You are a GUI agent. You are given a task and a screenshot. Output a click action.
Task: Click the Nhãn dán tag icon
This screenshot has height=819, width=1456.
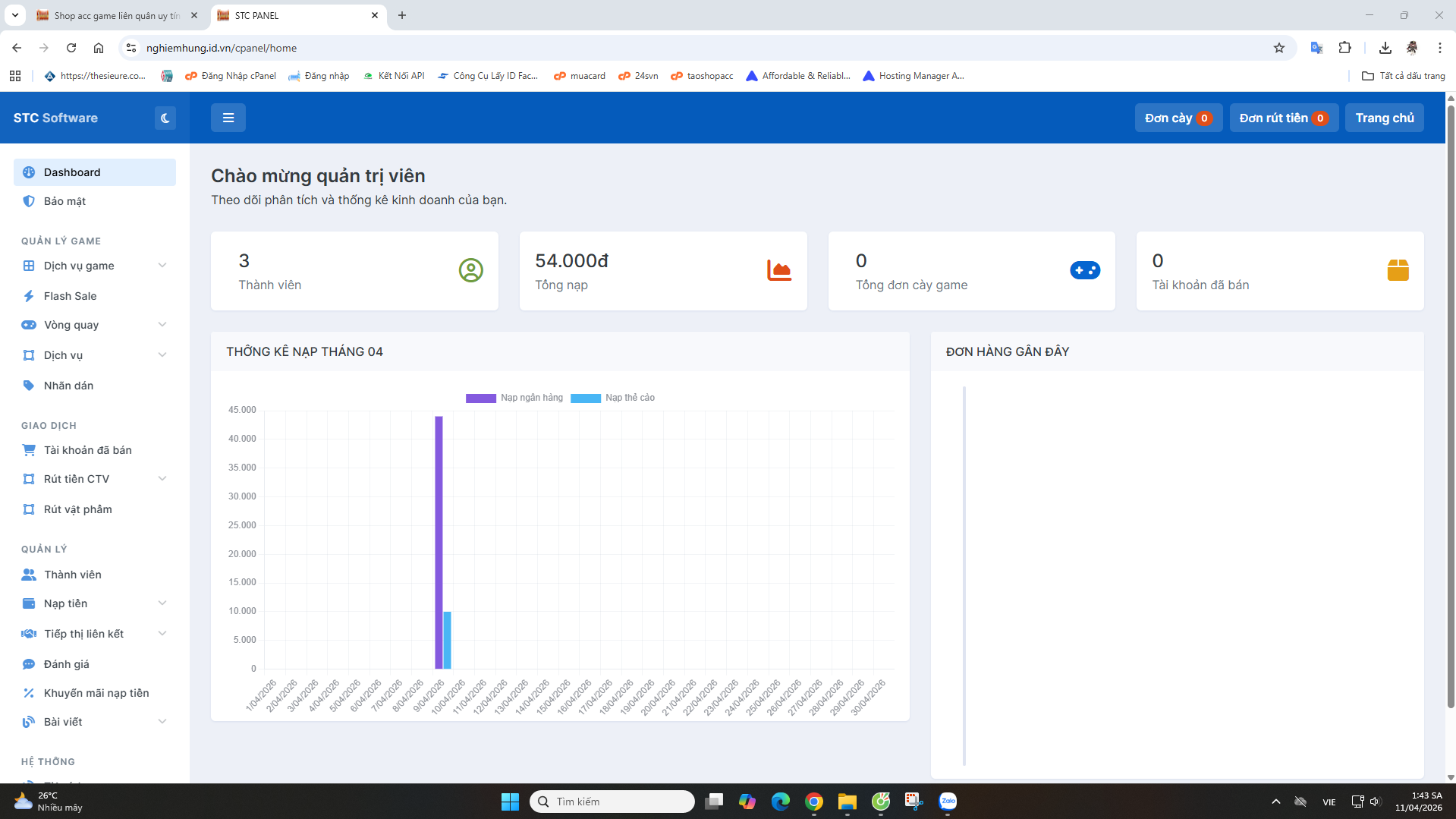coord(29,386)
